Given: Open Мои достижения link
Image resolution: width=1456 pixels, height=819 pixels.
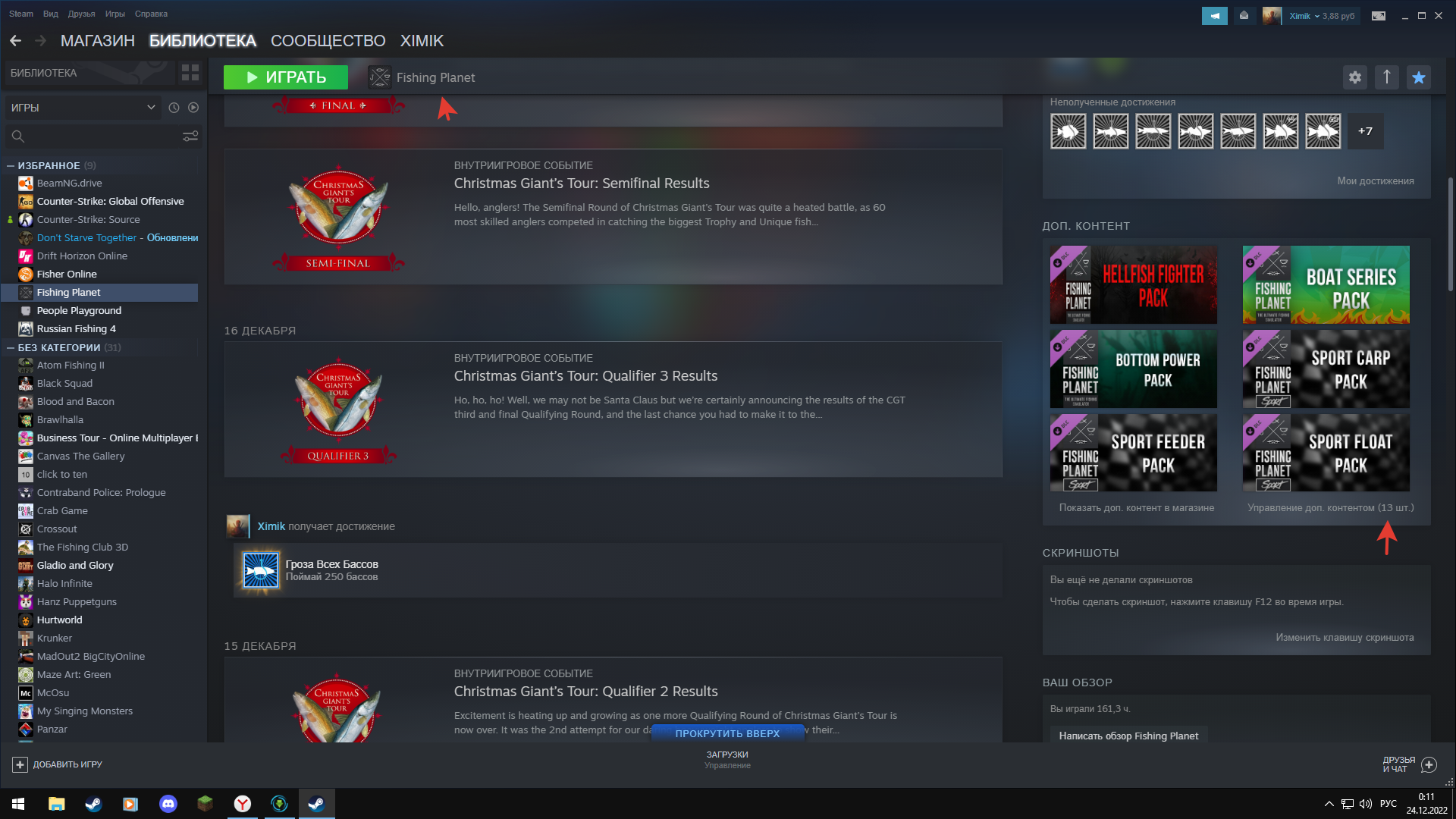Looking at the screenshot, I should [x=1376, y=180].
